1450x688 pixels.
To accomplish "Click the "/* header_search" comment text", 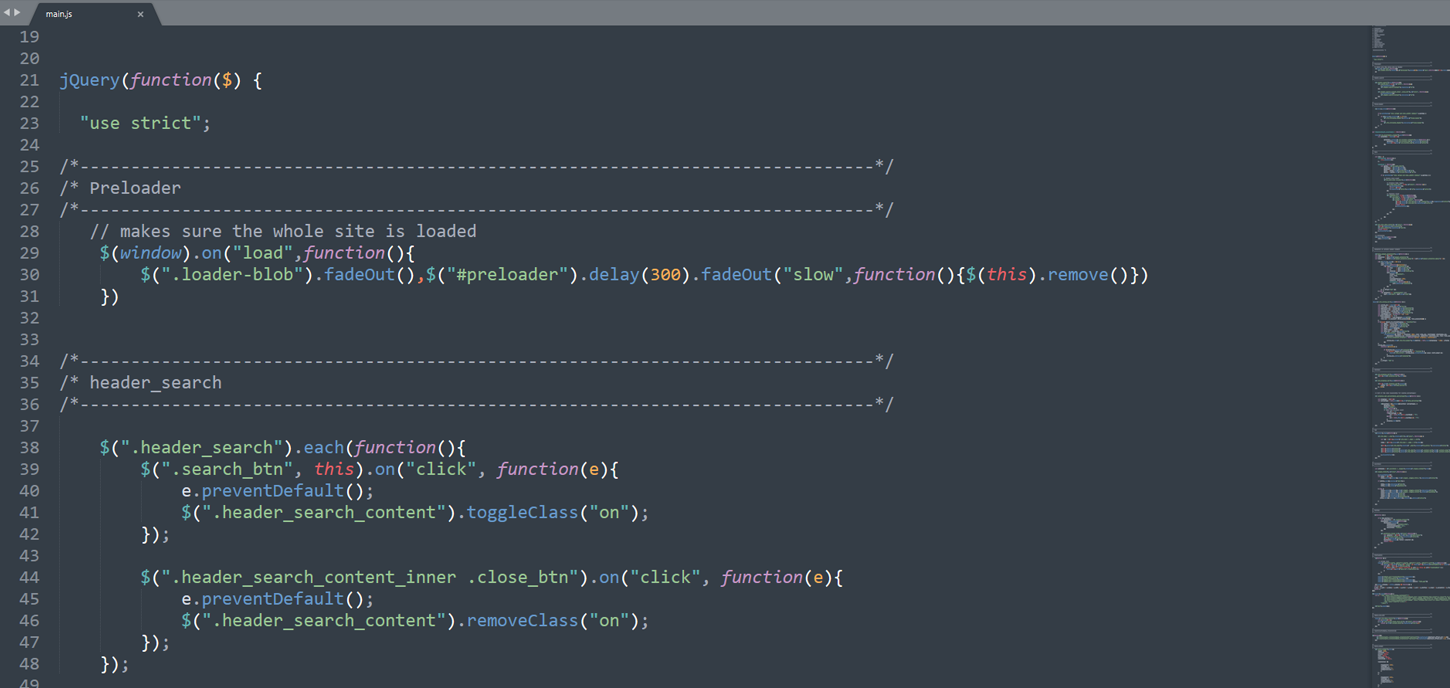I will tap(140, 383).
